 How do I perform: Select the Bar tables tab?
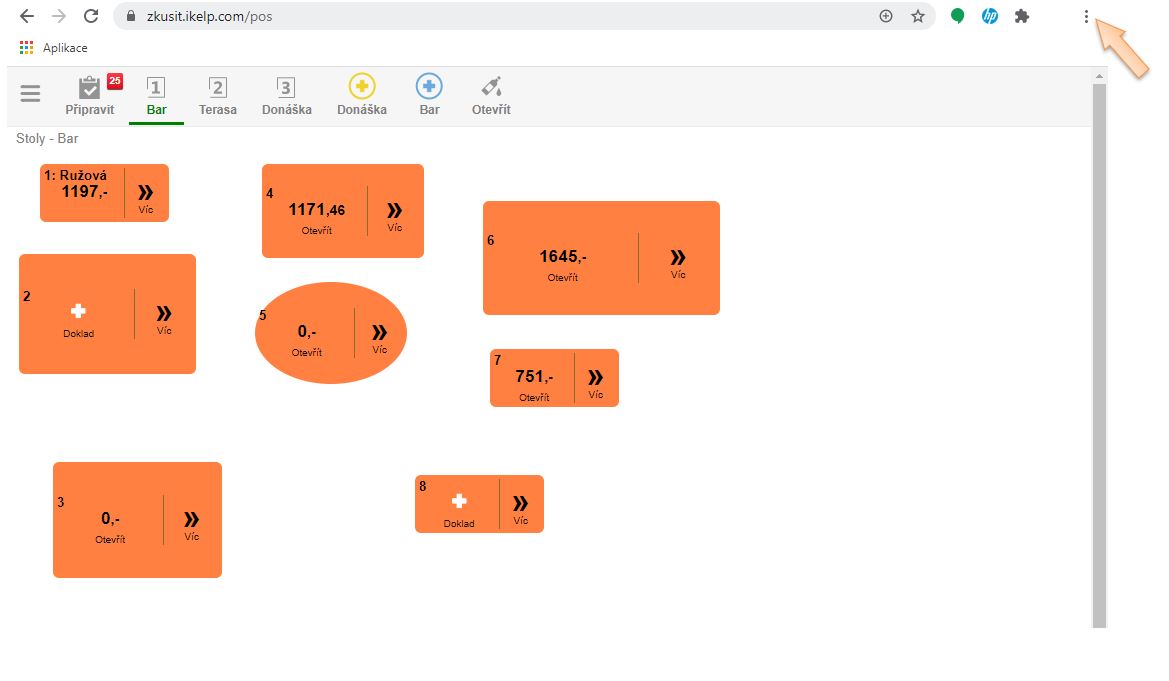pos(156,96)
